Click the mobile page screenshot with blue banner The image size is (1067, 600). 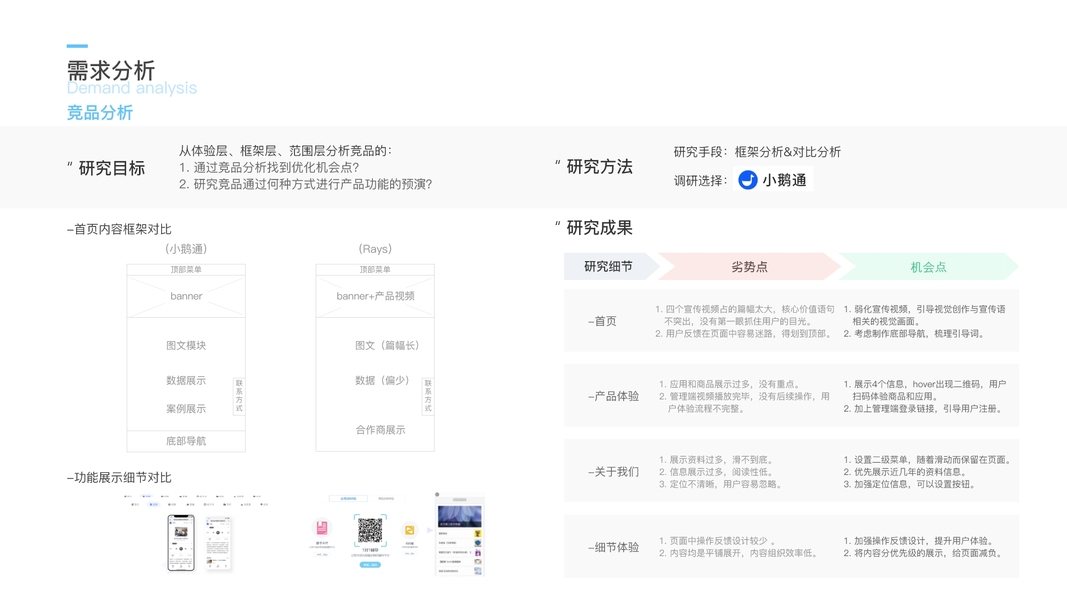[x=460, y=536]
